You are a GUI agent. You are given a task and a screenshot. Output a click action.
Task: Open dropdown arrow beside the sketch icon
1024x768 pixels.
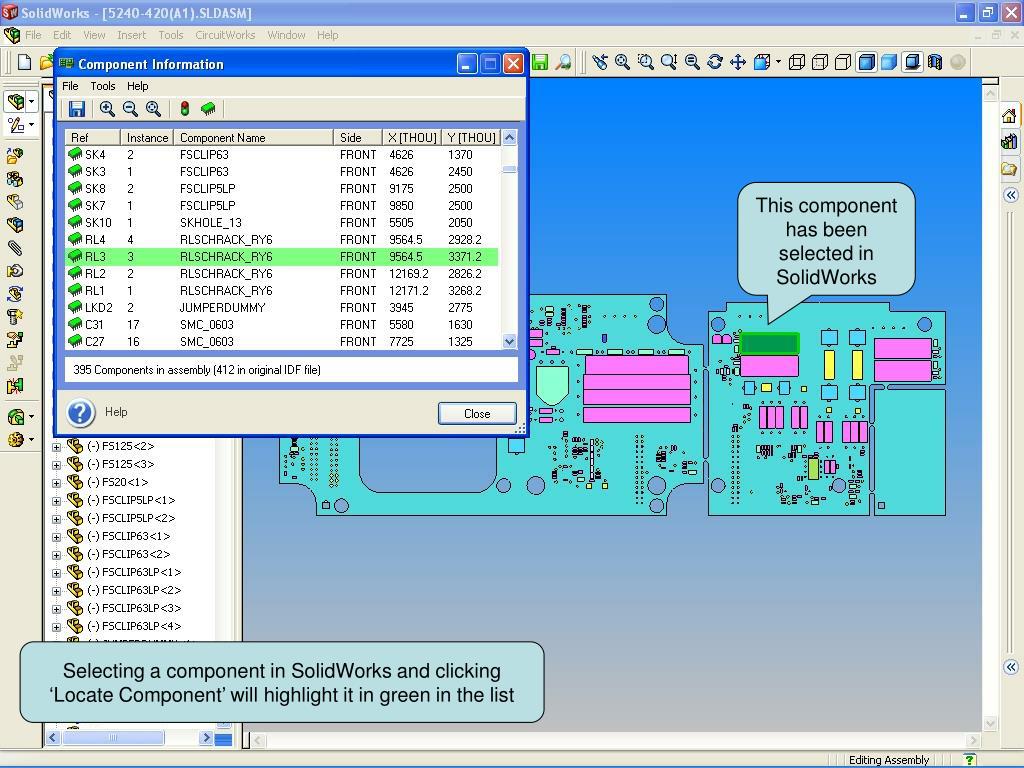[x=31, y=125]
